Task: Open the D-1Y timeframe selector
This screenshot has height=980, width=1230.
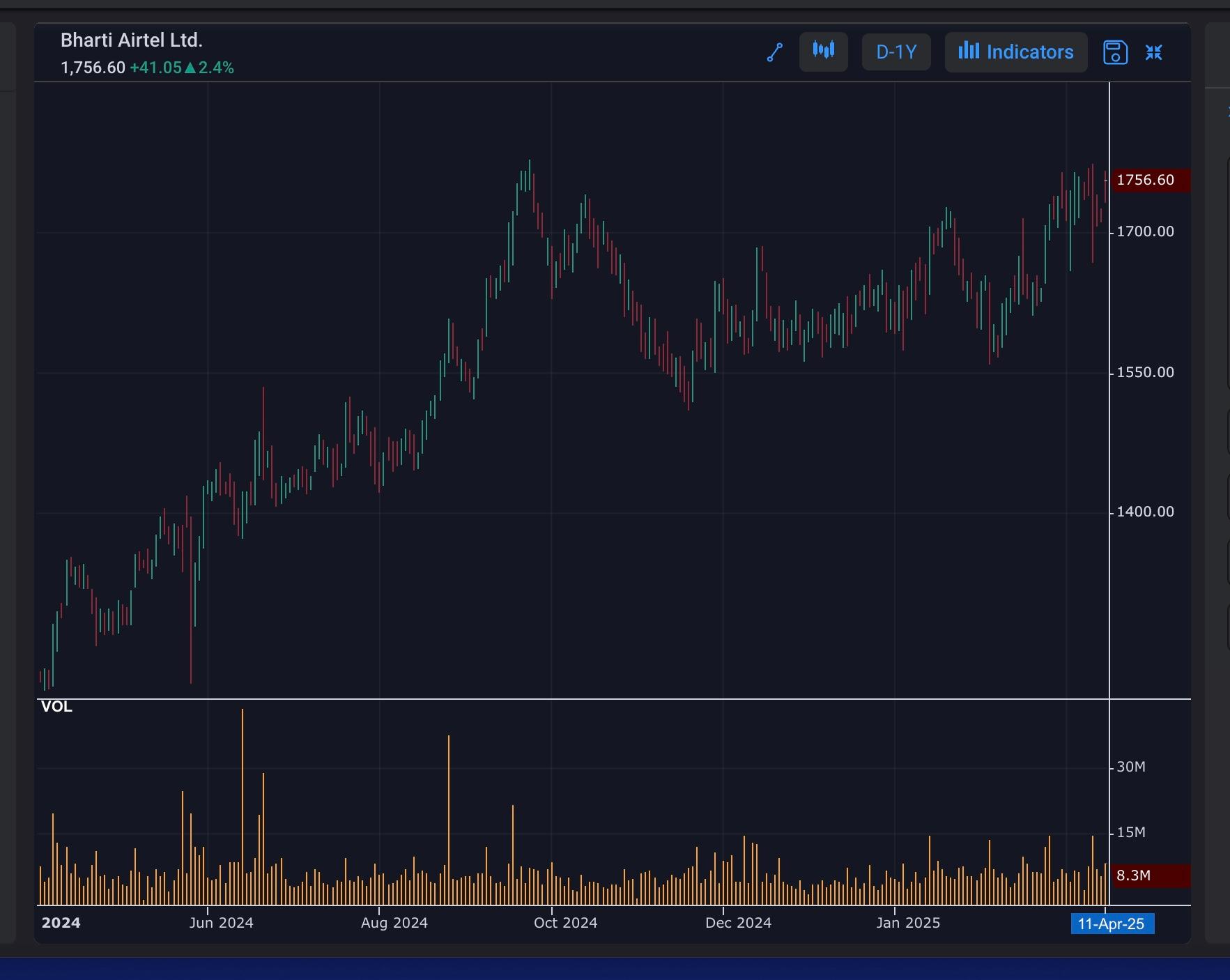Action: (896, 52)
